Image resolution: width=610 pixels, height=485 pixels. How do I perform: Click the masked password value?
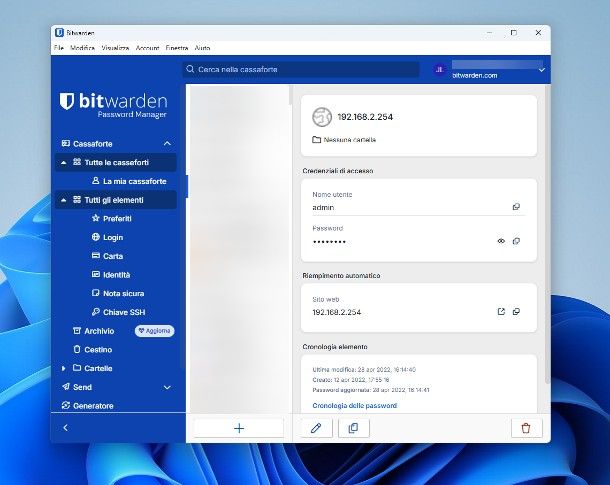click(x=329, y=242)
